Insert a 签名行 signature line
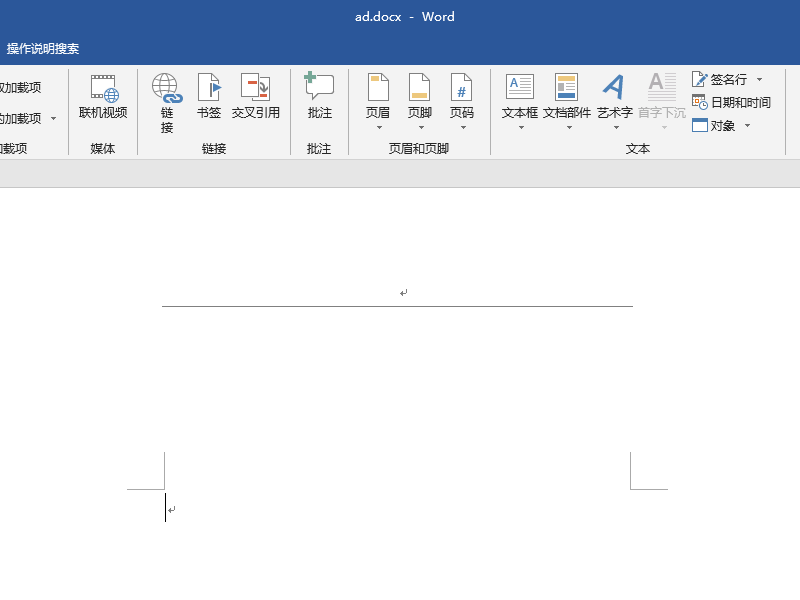800x600 pixels. tap(720, 80)
